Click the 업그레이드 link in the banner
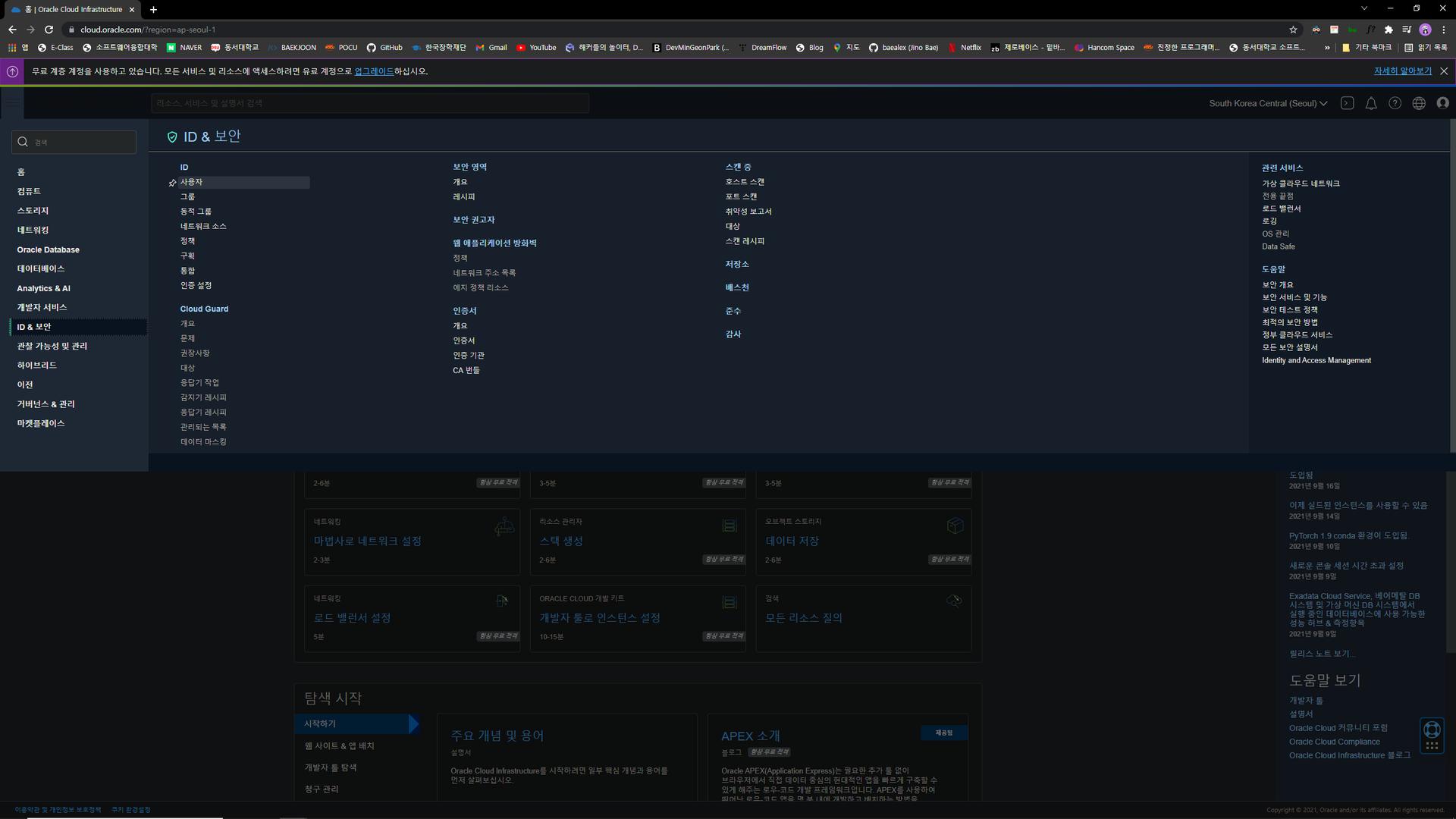The image size is (1456, 819). 374,71
